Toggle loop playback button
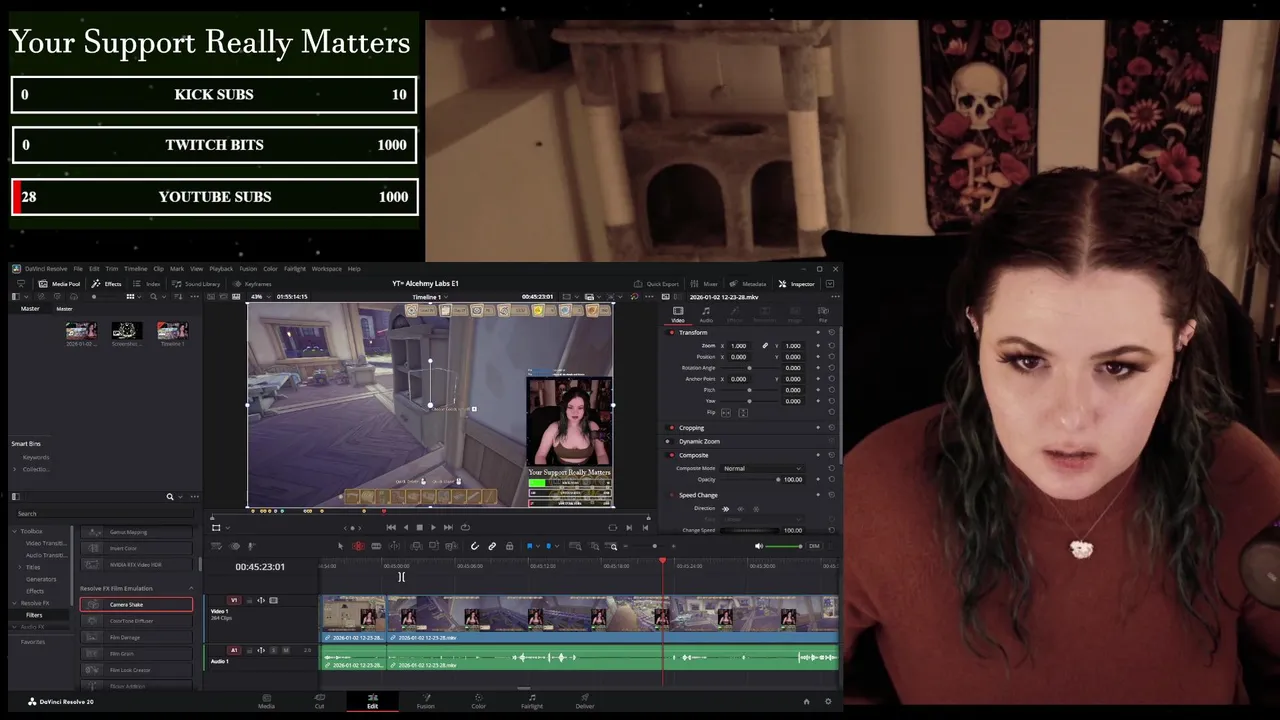The height and width of the screenshot is (720, 1280). coord(465,527)
